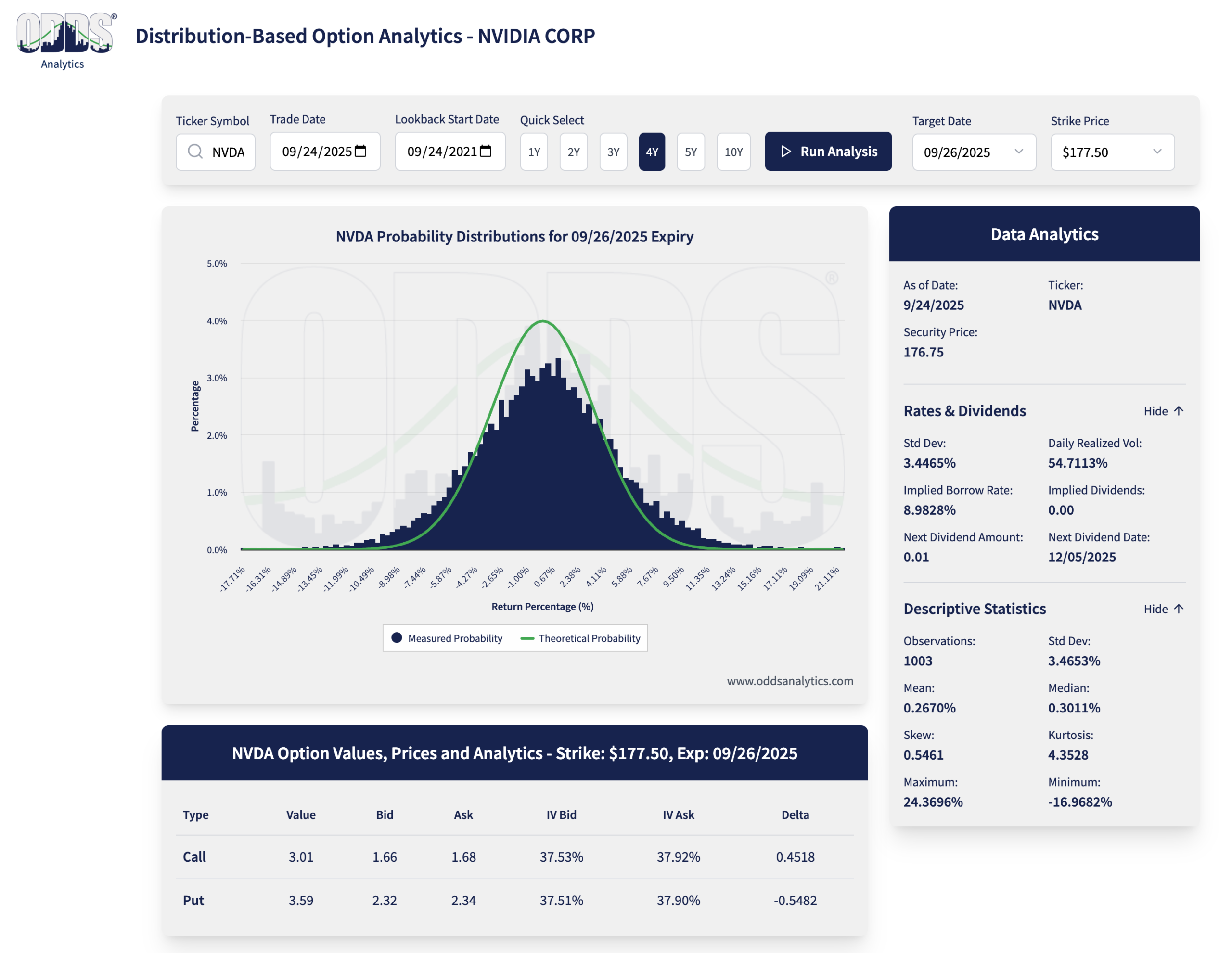Open the Lookback Start Date calendar icon
This screenshot has width=1232, height=953.
[486, 151]
